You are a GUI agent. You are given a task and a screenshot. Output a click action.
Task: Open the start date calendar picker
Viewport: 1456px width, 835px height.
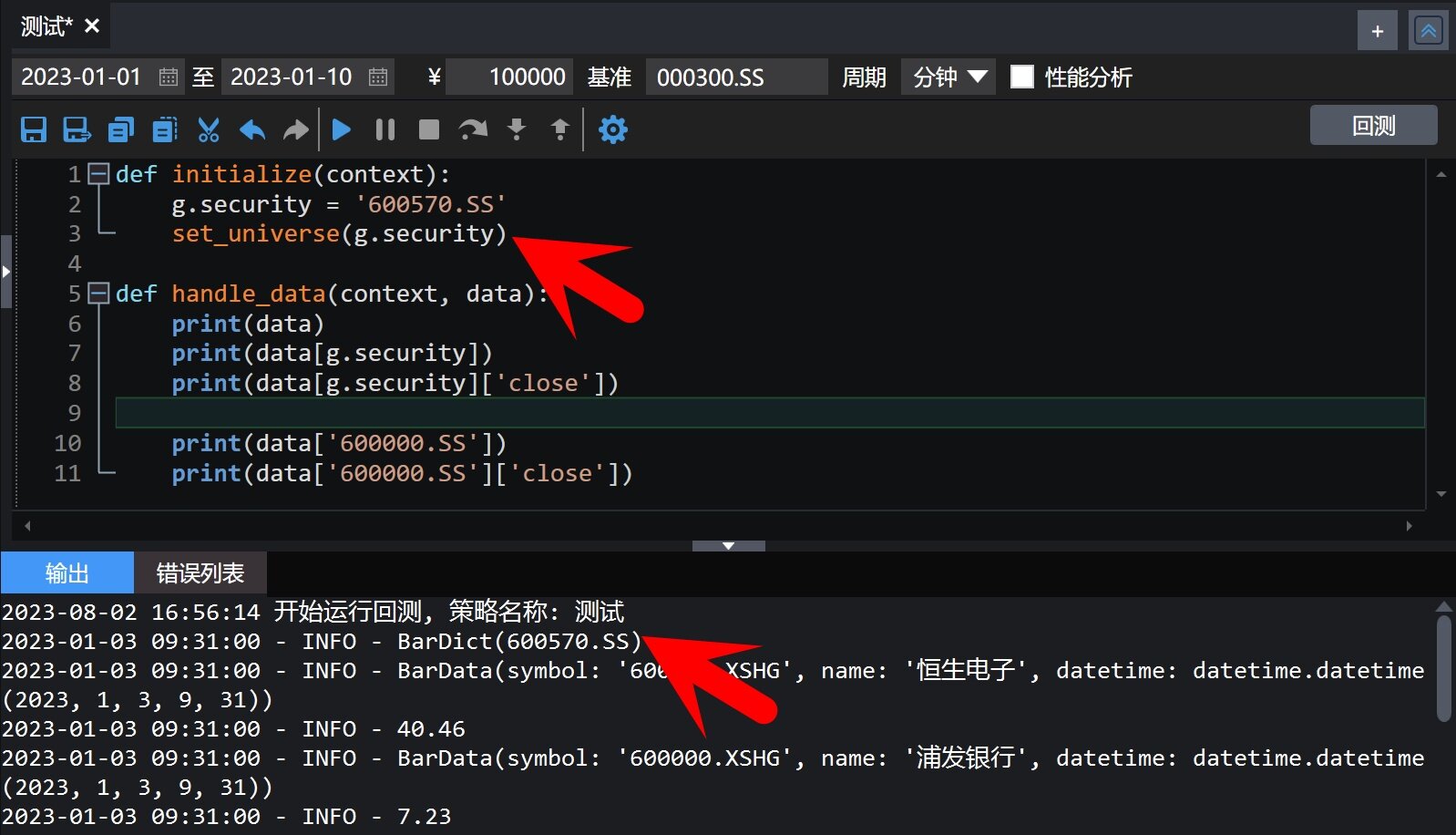click(169, 77)
